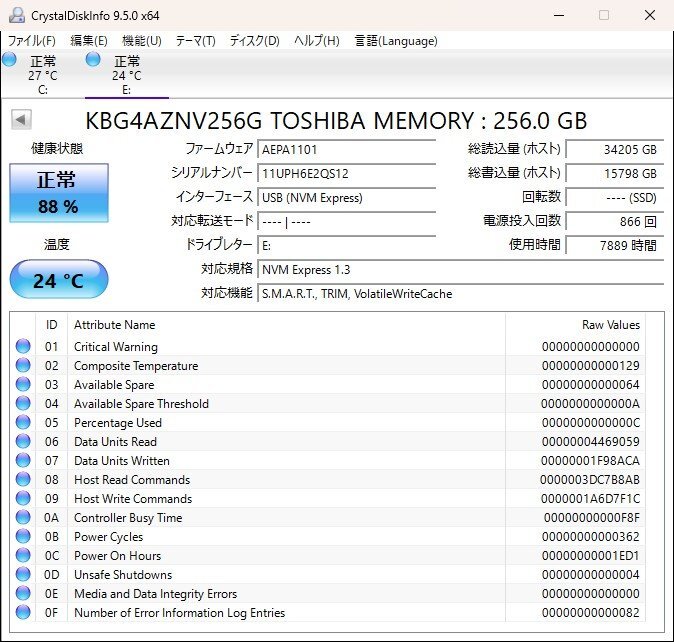
Task: Open the ヘルプ(H) menu
Action: click(317, 41)
